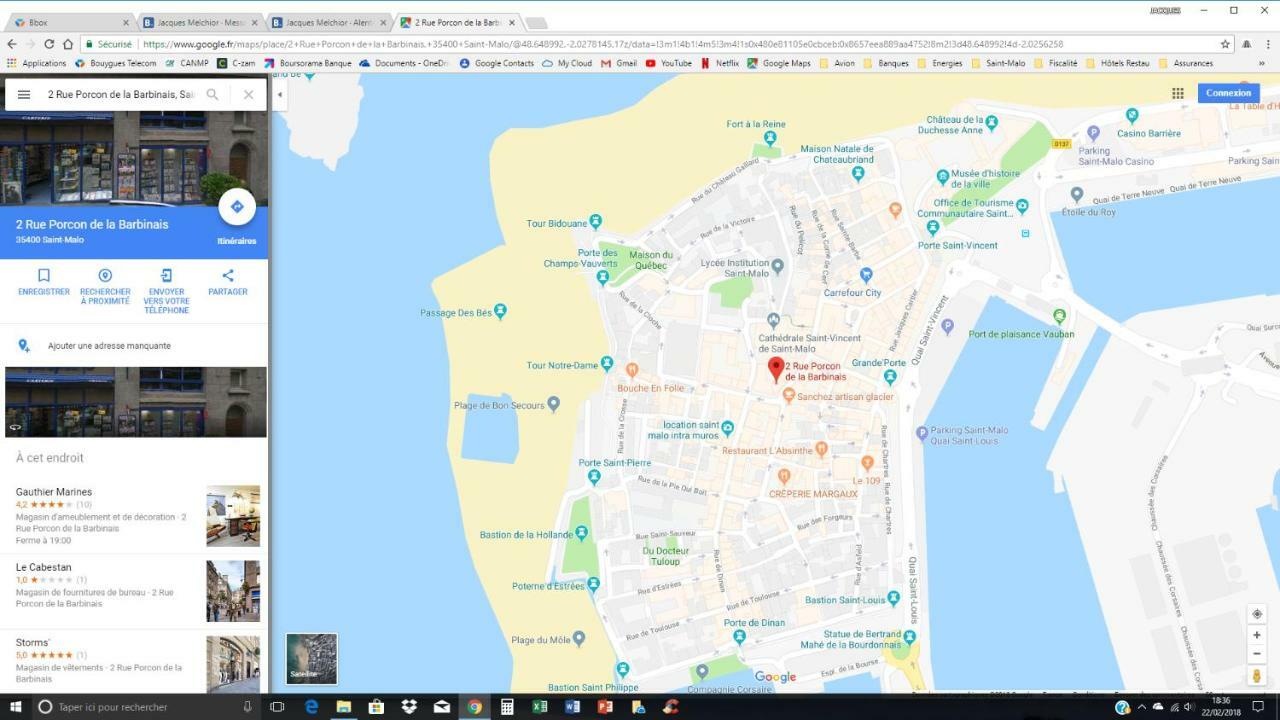Collapse the side panel with the arrow
The width and height of the screenshot is (1280, 720).
pyautogui.click(x=279, y=95)
